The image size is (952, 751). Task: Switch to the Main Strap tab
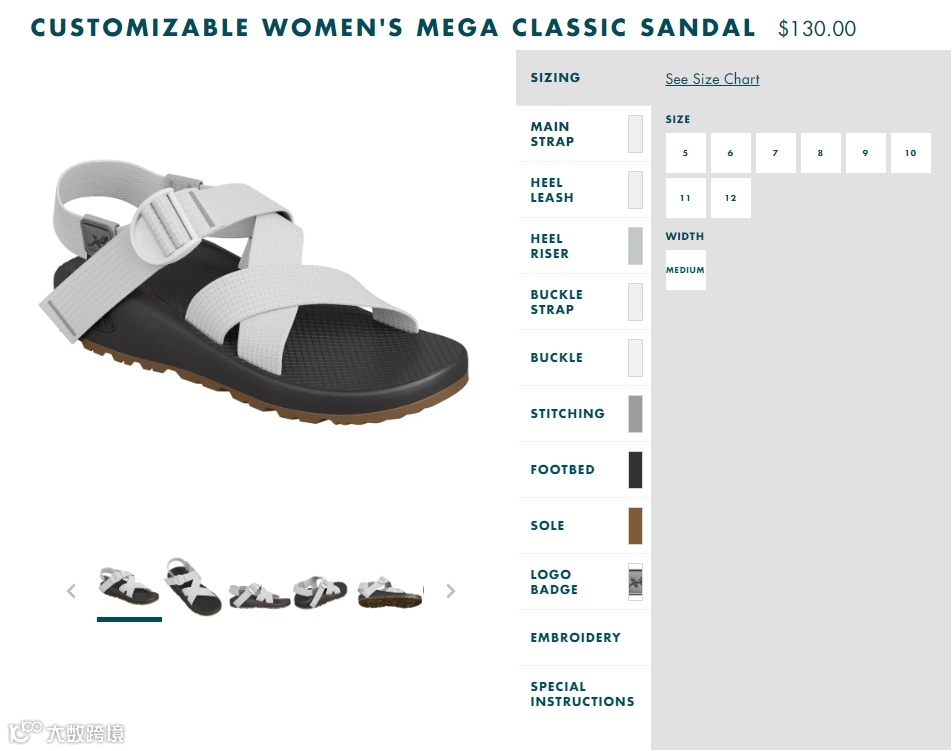point(583,134)
